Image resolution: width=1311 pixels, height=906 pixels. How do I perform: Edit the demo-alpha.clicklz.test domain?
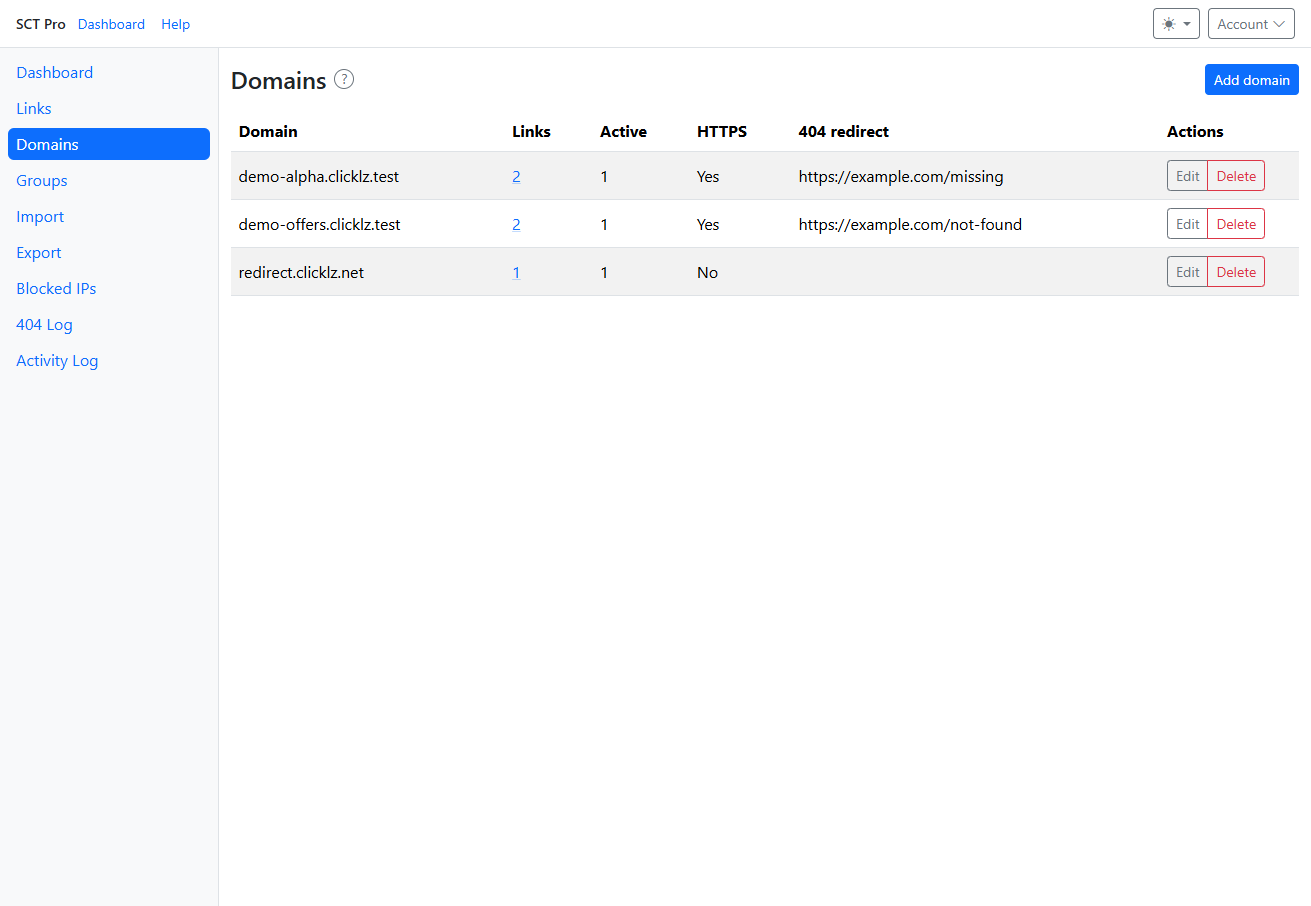[1187, 176]
